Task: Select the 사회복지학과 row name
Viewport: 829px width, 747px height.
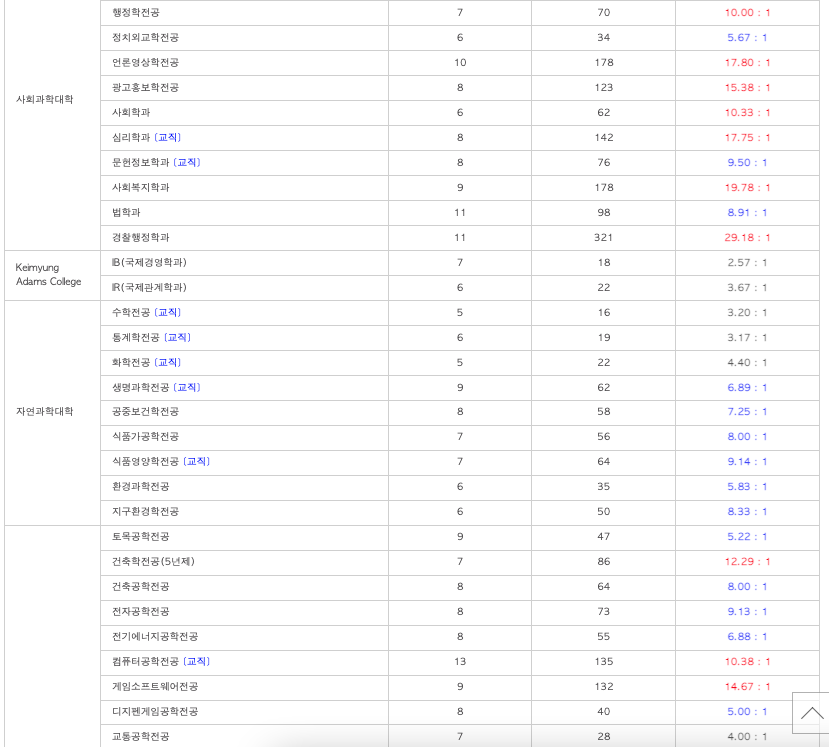Action: (140, 187)
